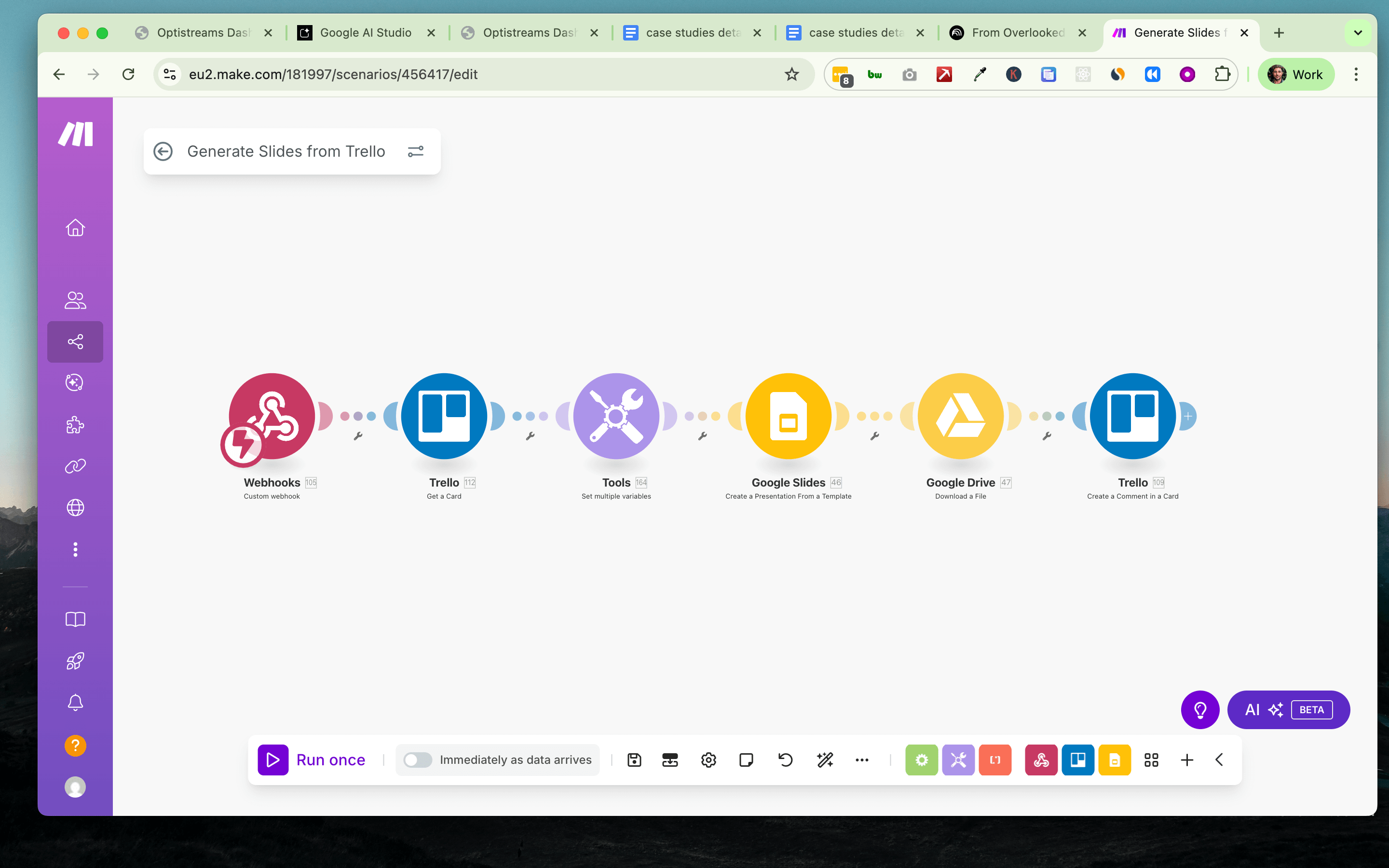Screen dimensions: 1389x868
Task: Set filter wrench between Webhooks and Trello
Action: 358,436
